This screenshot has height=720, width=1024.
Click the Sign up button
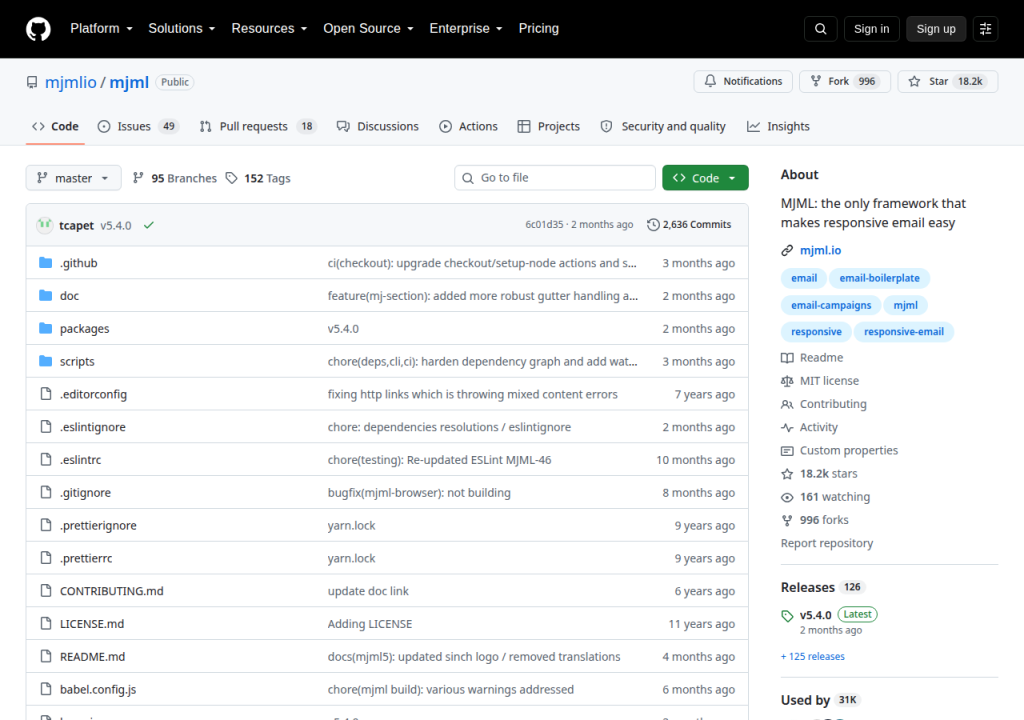click(x=936, y=29)
